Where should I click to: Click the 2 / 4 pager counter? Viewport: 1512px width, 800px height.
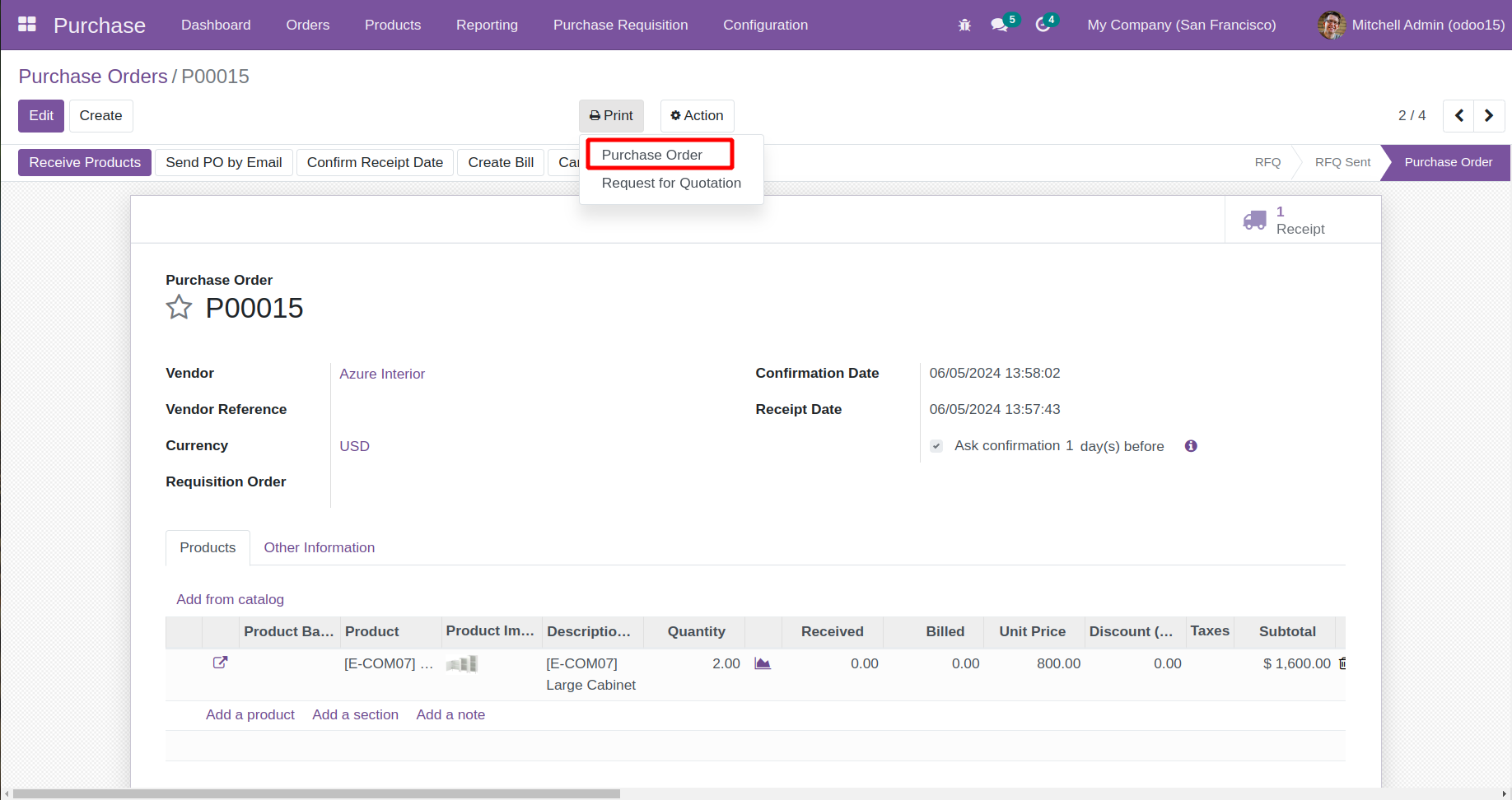[x=1412, y=116]
